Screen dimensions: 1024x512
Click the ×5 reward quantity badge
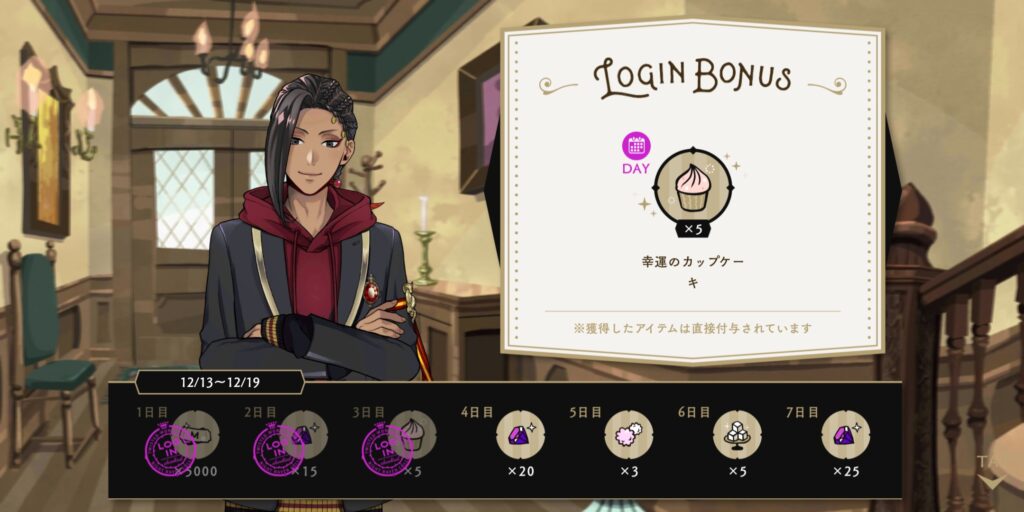pos(693,229)
